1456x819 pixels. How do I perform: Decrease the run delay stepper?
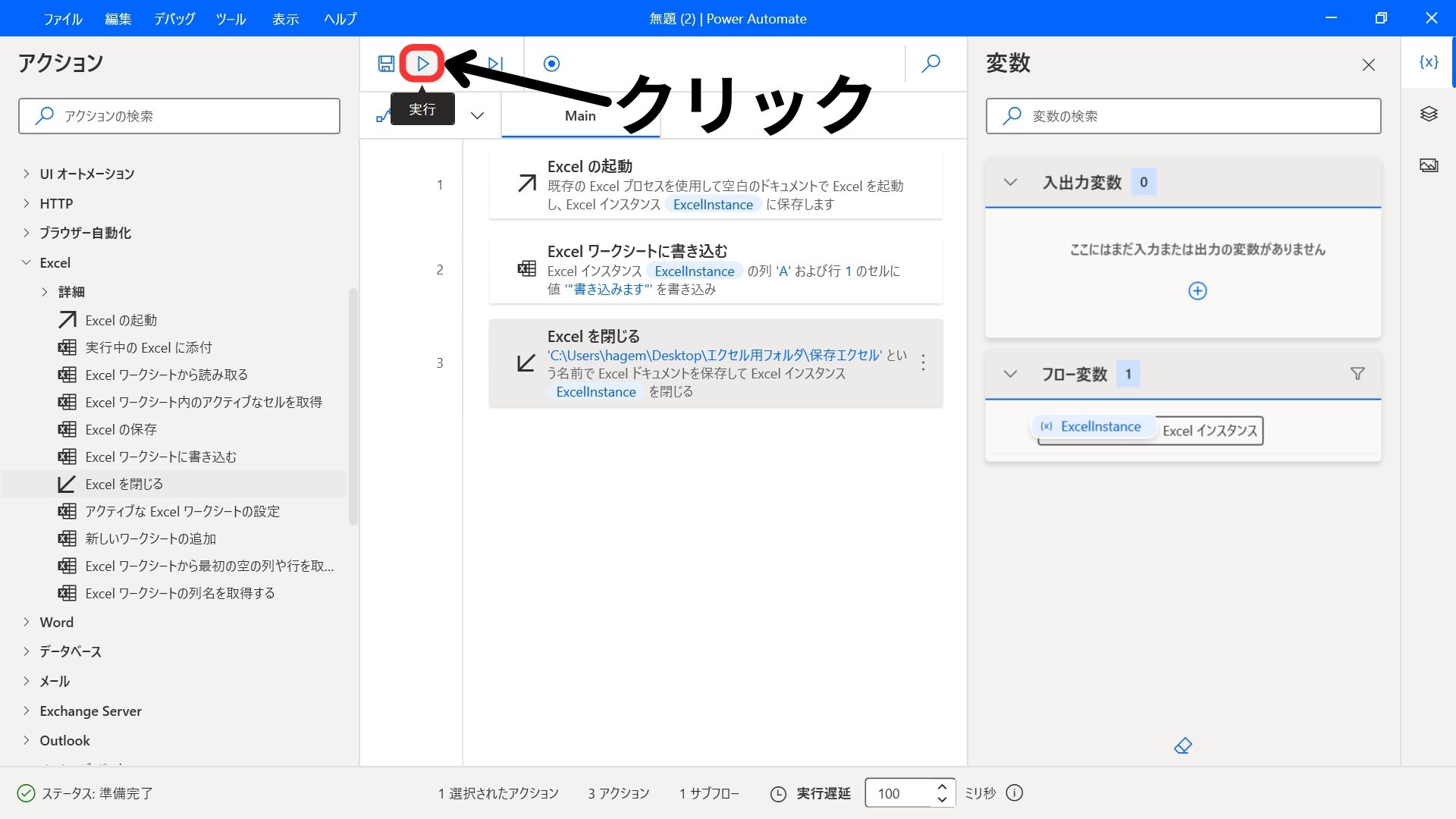coord(942,800)
